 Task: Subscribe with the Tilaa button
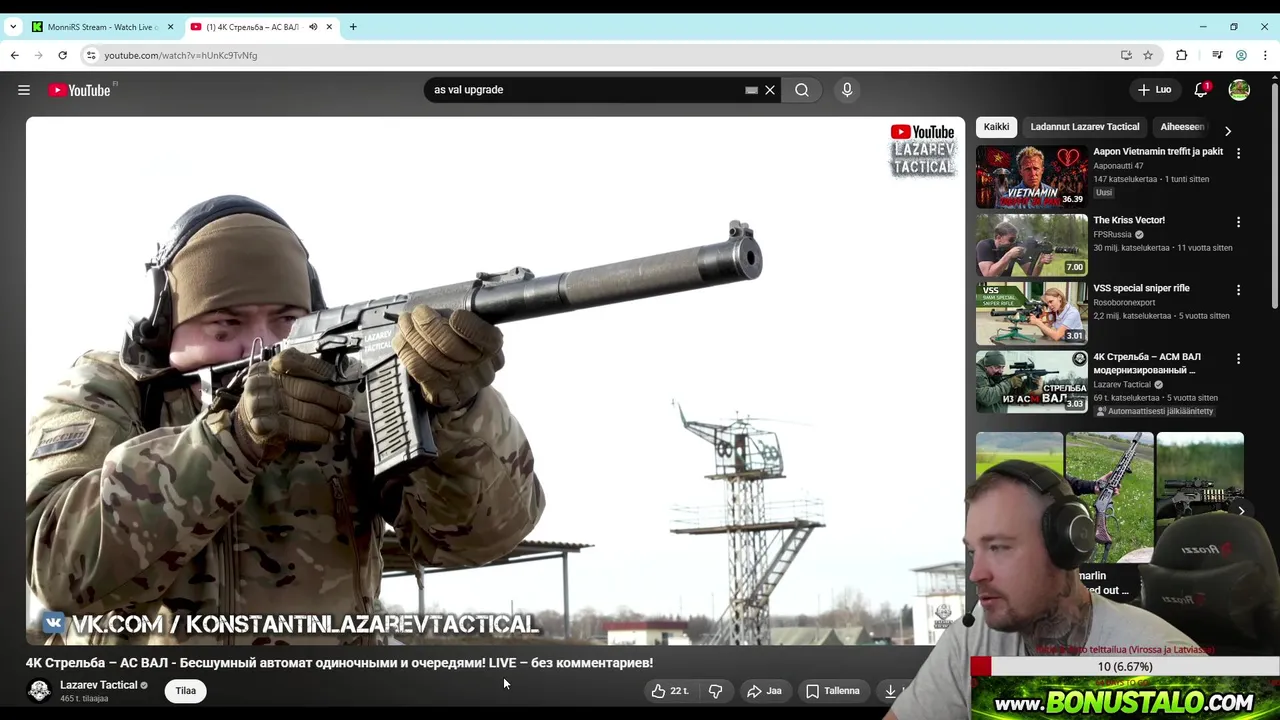coord(186,691)
